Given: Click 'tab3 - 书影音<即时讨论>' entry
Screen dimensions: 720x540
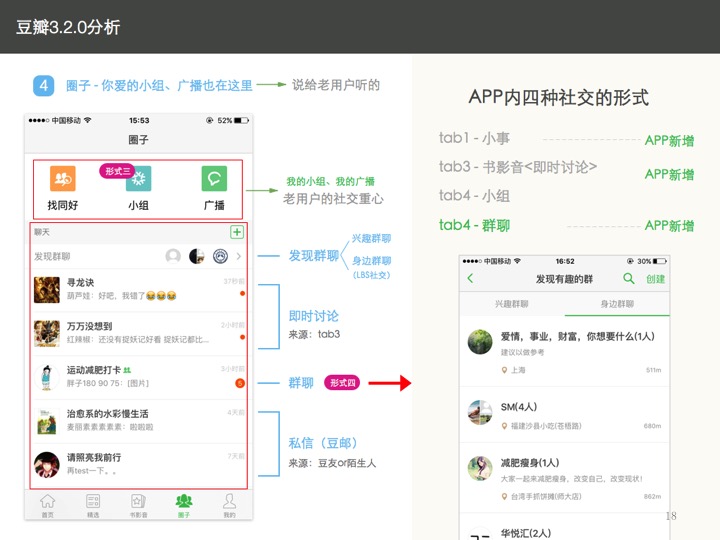Looking at the screenshot, I should click(x=518, y=167).
